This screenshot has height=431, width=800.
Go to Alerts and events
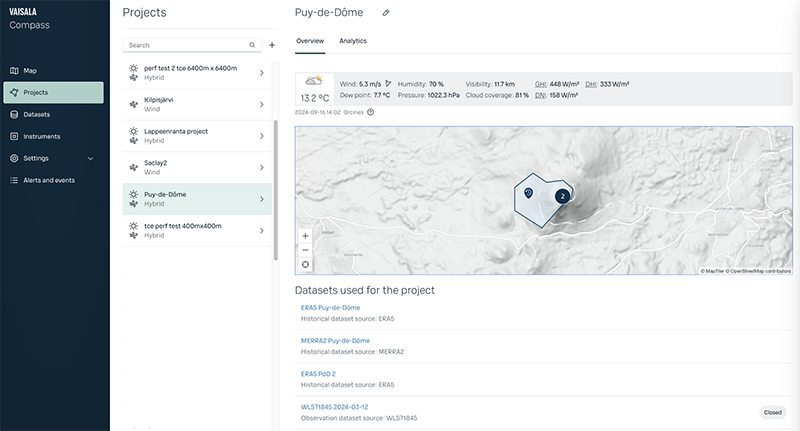[x=49, y=180]
